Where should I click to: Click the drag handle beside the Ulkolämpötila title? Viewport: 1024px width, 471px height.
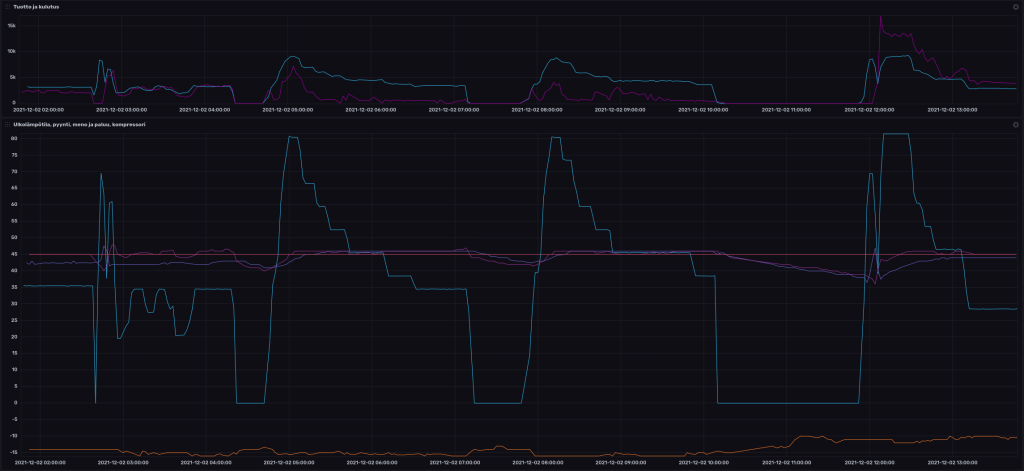click(x=6, y=124)
